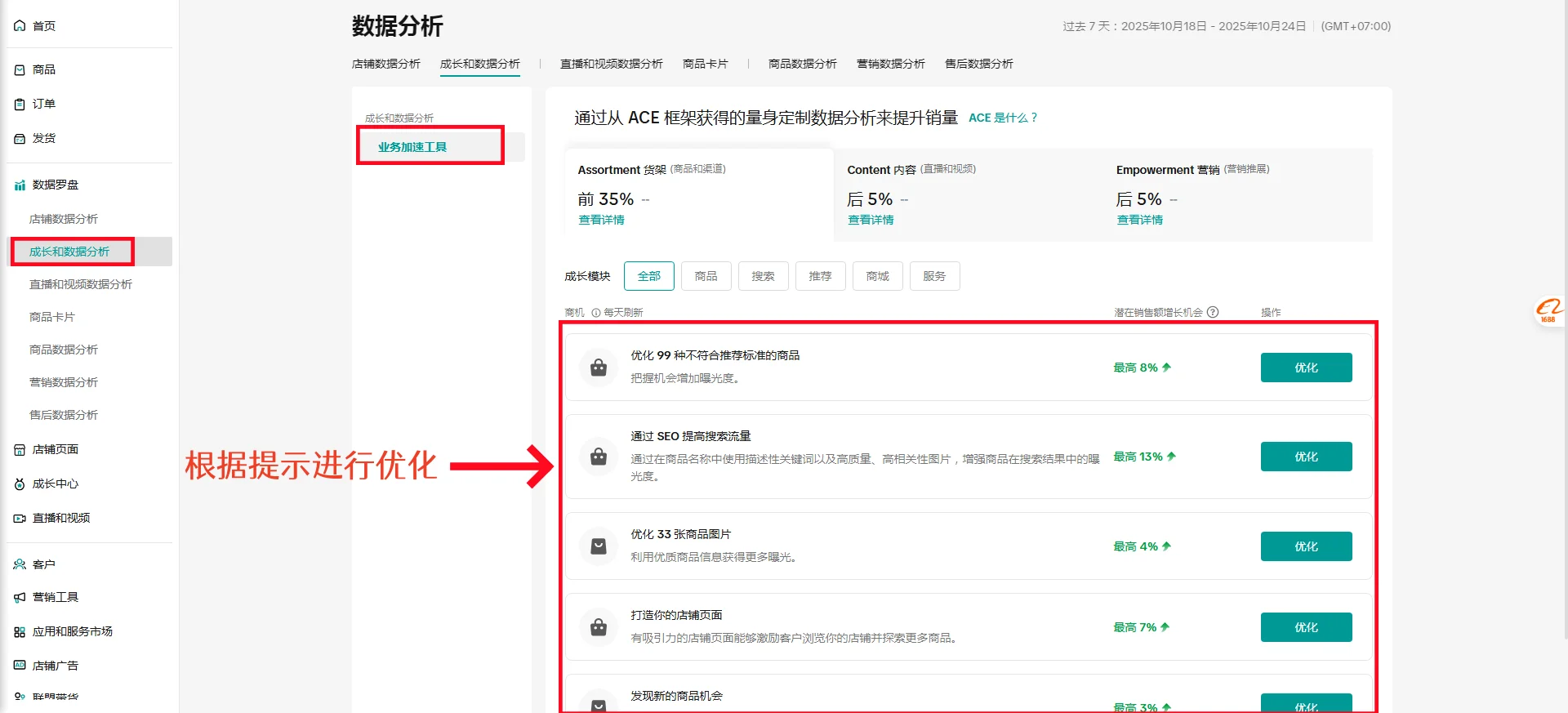Image resolution: width=1568 pixels, height=713 pixels.
Task: Open the ACE 是什么? link
Action: 1002,118
